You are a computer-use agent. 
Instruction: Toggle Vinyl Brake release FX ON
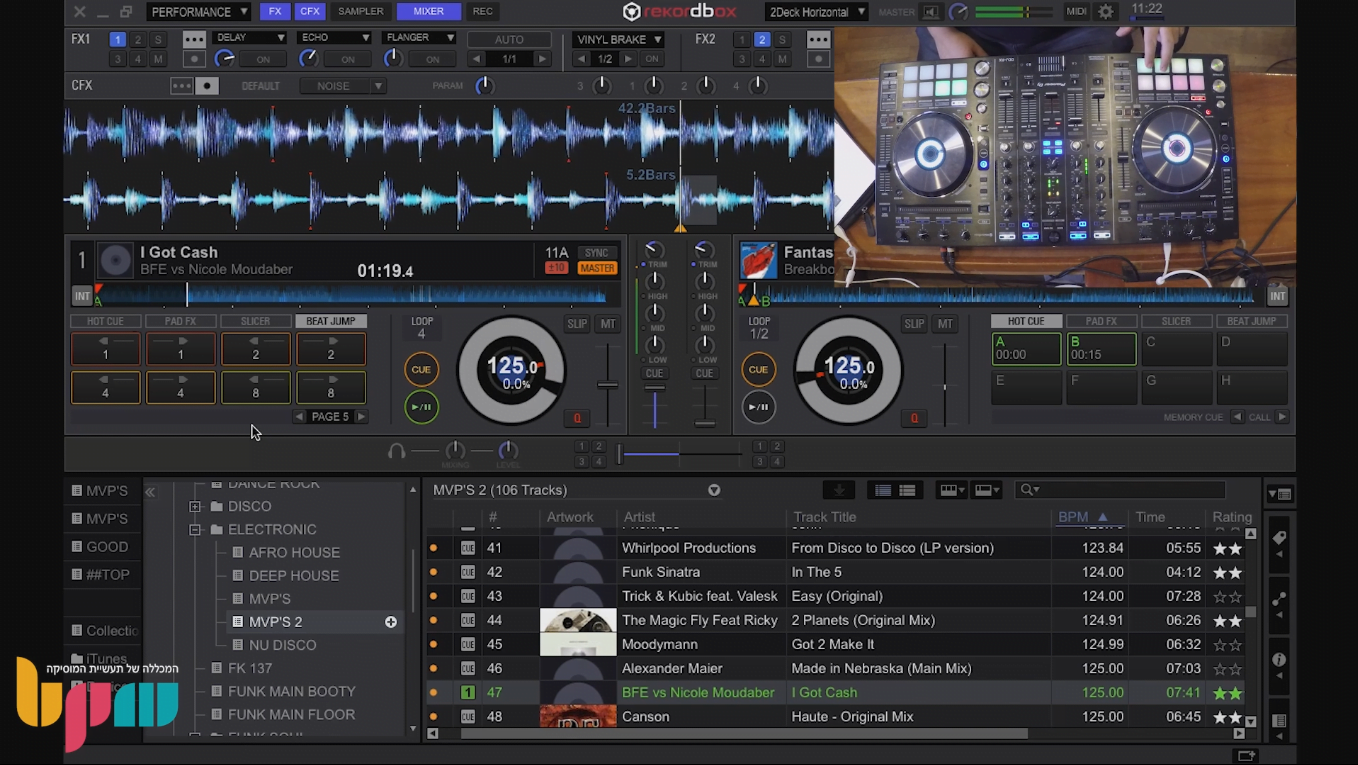[x=652, y=60]
